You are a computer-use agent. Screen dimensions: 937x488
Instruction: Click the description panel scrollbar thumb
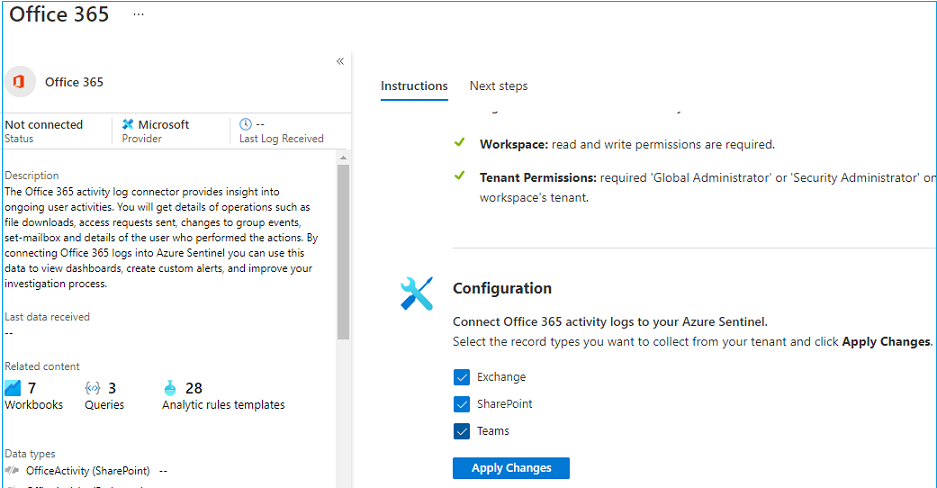[x=343, y=252]
